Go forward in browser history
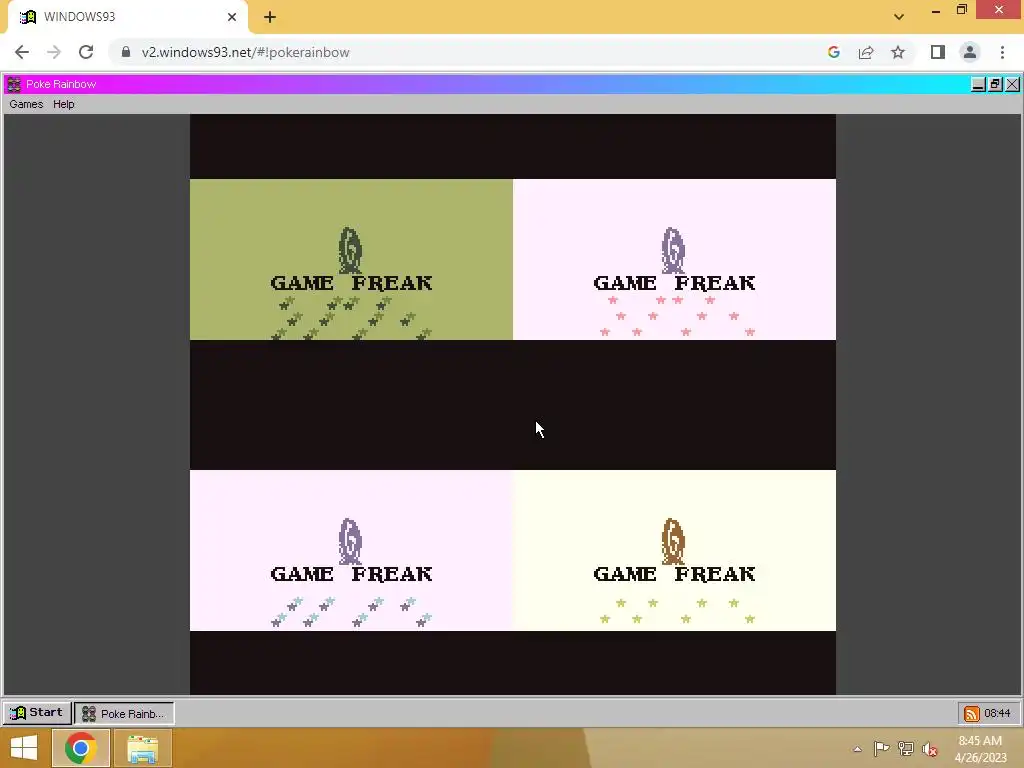 [x=54, y=52]
